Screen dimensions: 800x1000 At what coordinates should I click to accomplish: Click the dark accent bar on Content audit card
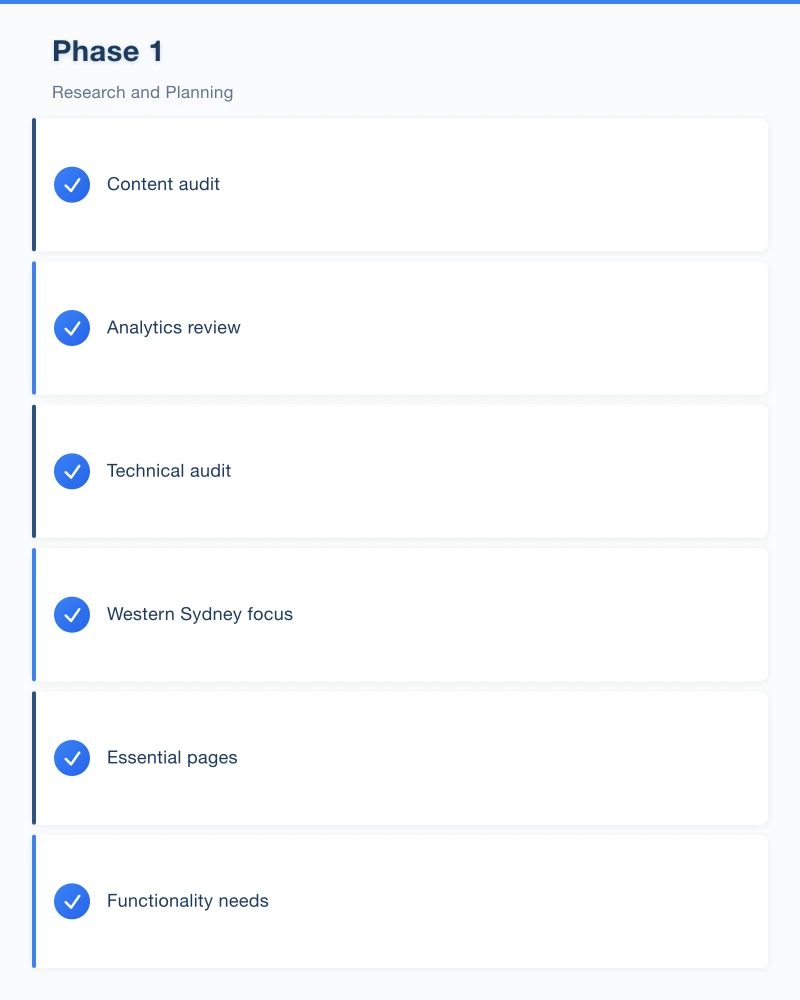34,185
